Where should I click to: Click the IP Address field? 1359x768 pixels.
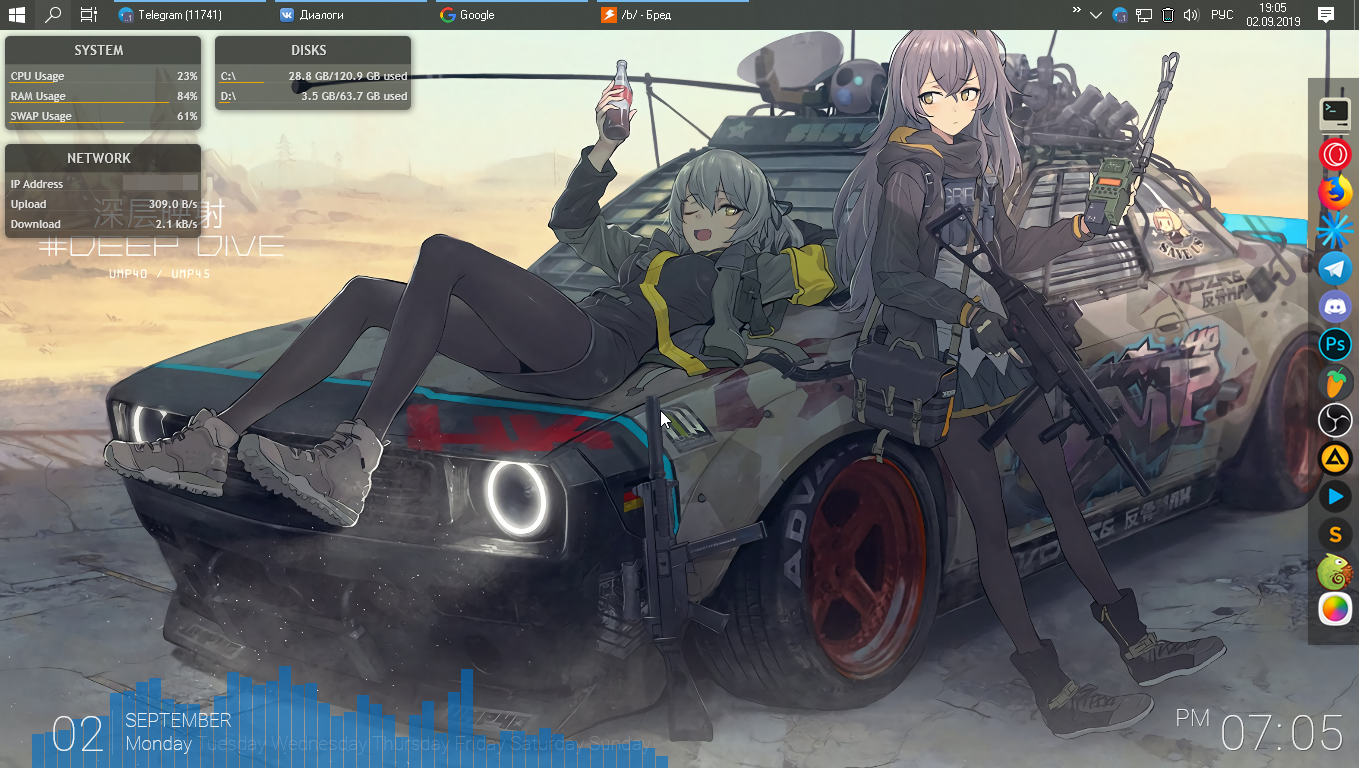point(103,184)
